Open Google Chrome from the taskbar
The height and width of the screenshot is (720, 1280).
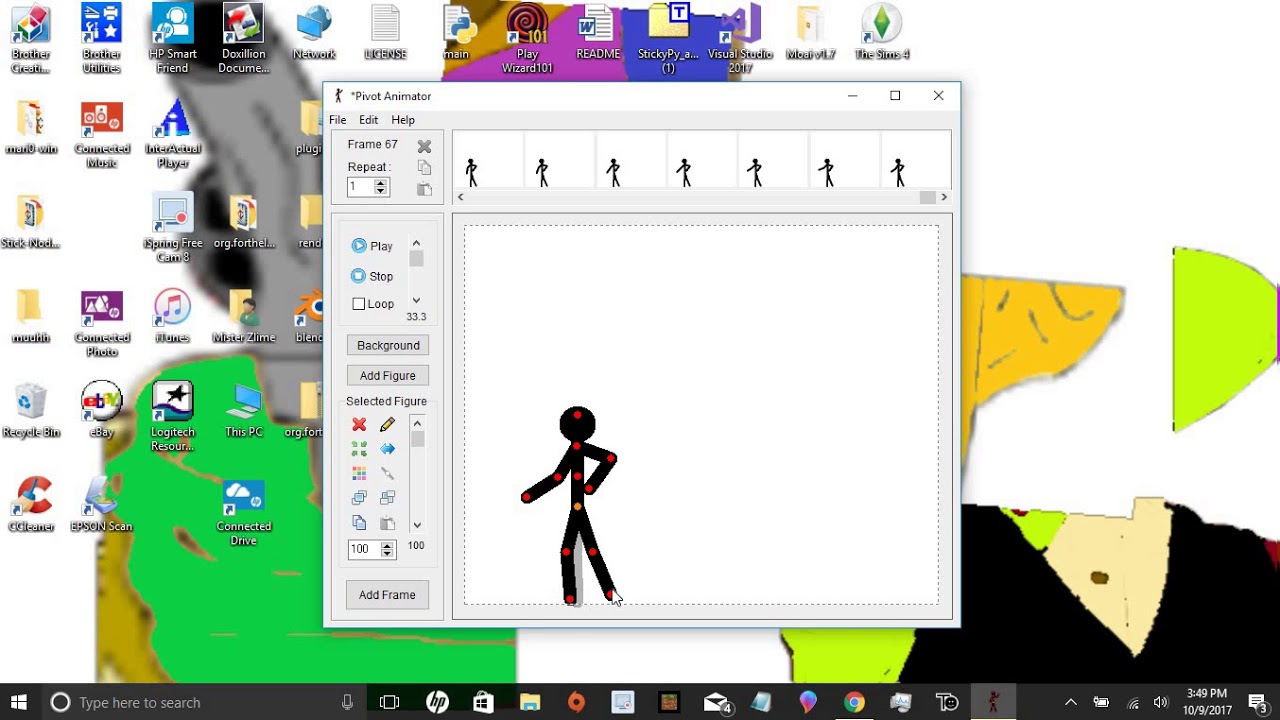853,702
